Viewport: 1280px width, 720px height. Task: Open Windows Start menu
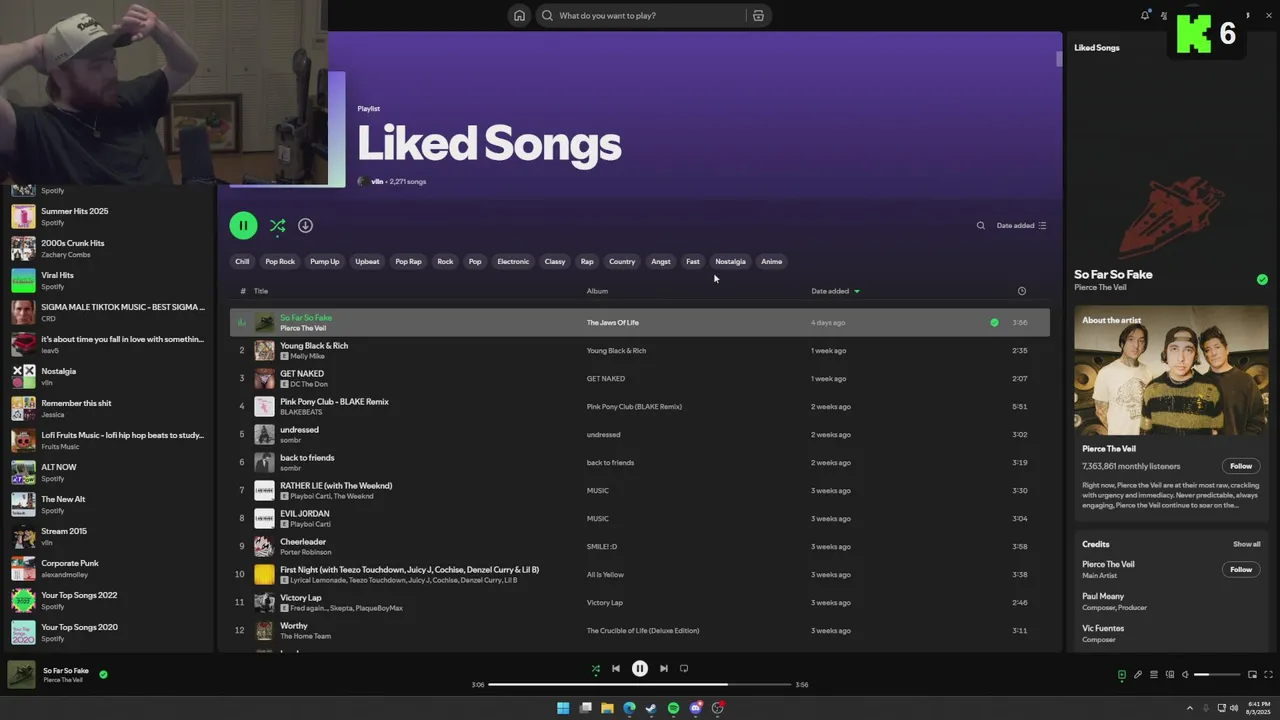pyautogui.click(x=563, y=708)
